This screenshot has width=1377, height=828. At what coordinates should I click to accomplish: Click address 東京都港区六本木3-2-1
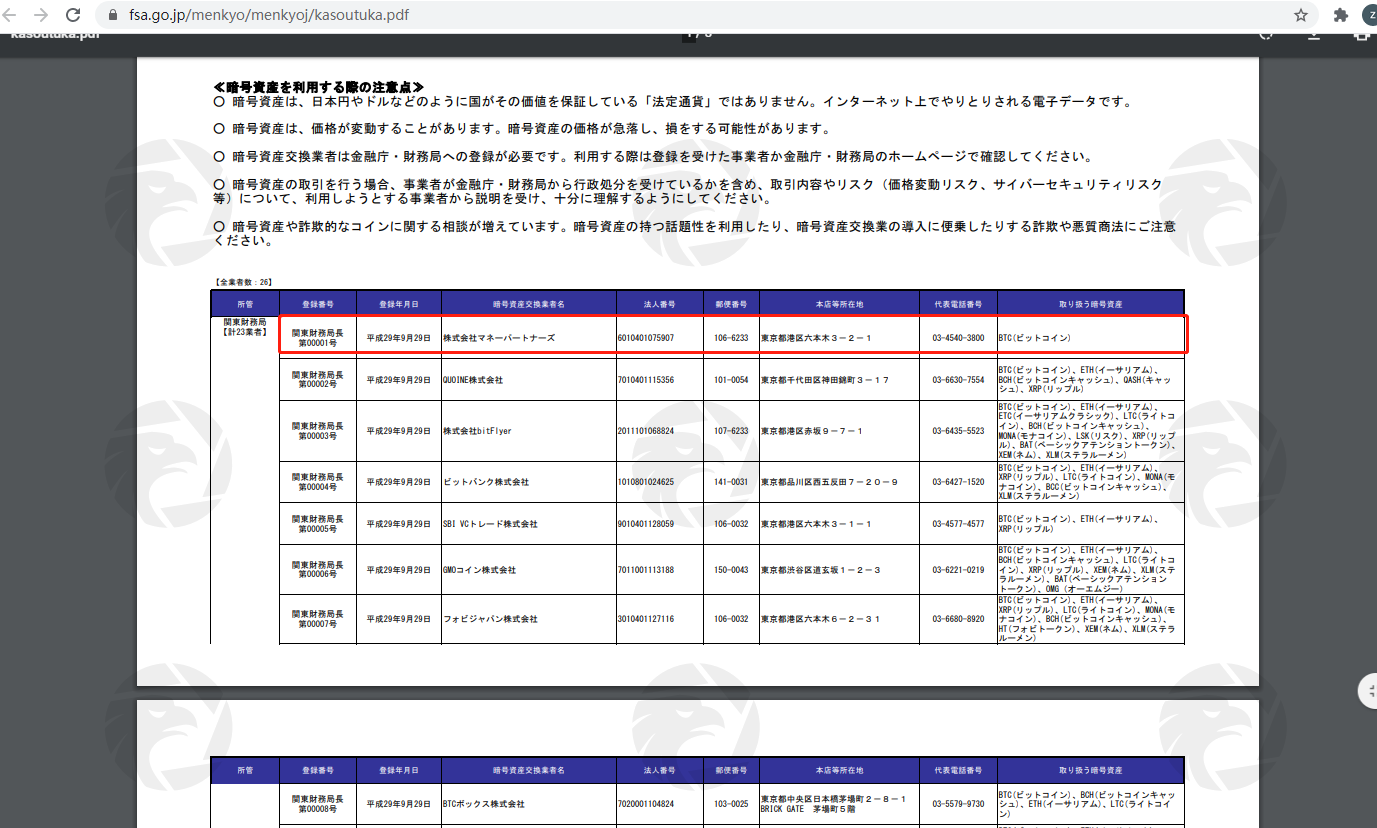pos(816,338)
